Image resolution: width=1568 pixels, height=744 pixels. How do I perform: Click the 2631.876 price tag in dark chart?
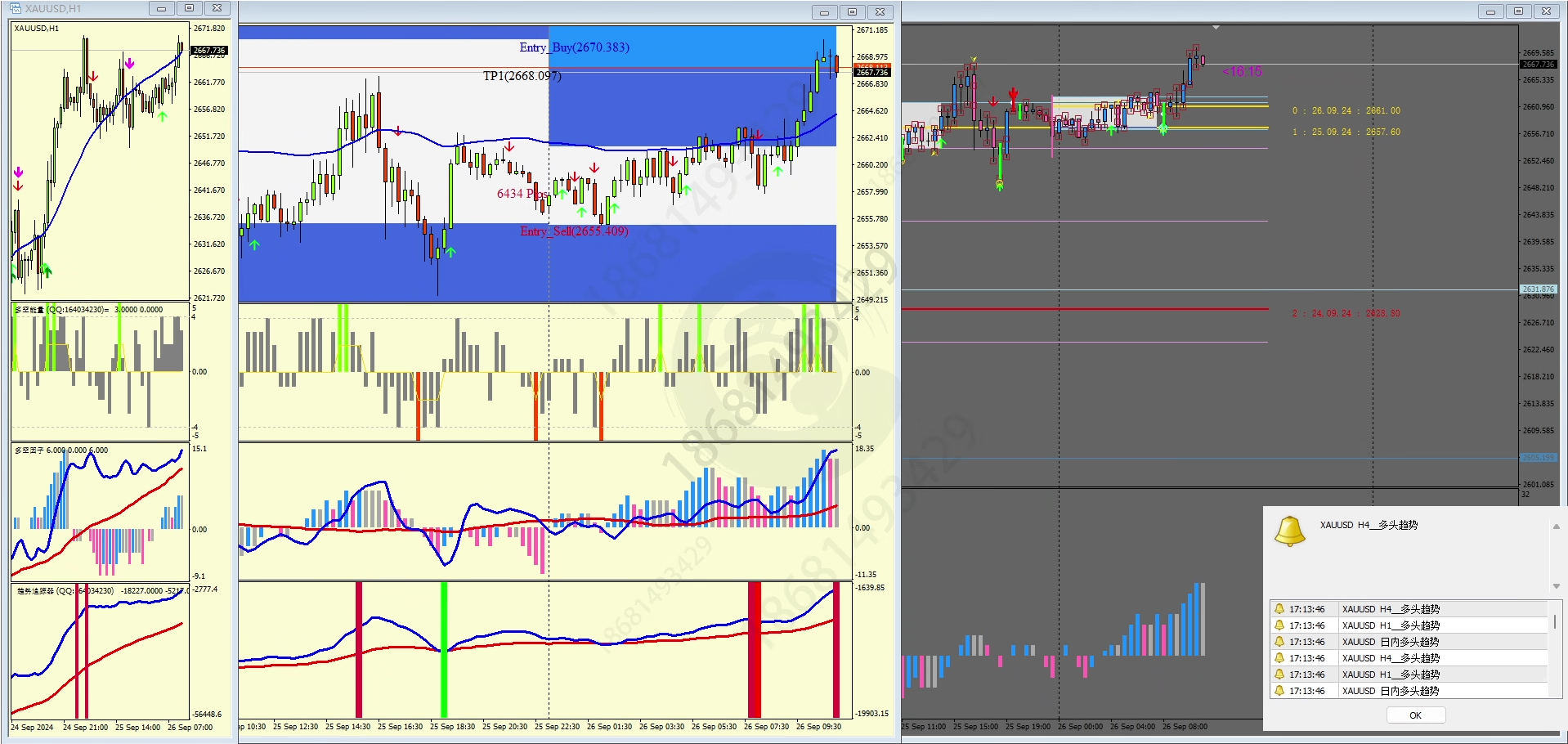click(1538, 289)
